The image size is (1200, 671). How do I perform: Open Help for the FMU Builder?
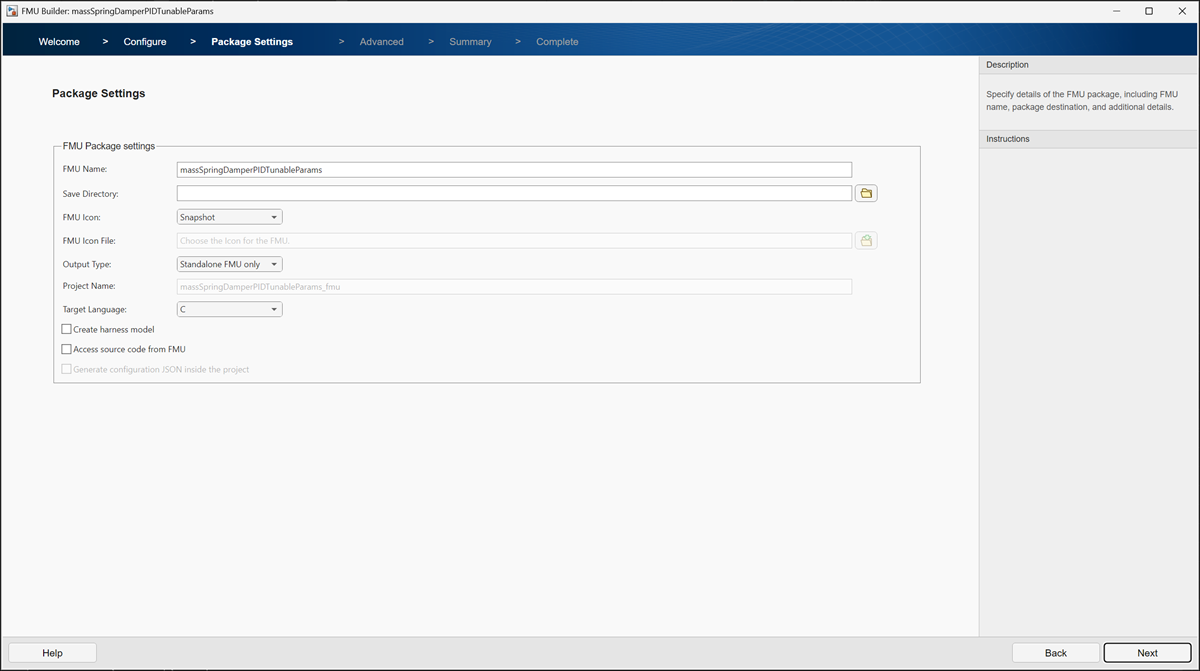(52, 652)
